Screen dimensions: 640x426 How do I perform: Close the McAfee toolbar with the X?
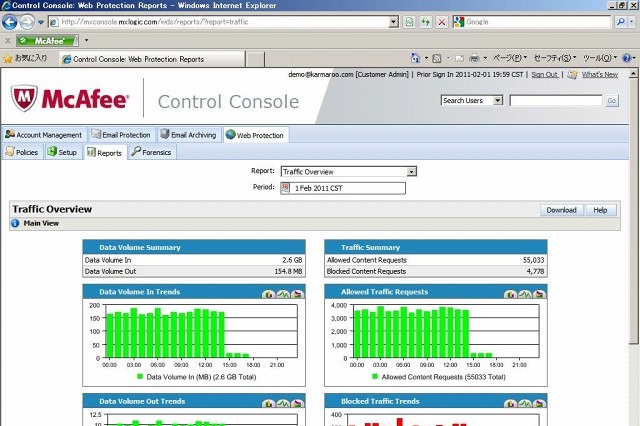(7, 40)
